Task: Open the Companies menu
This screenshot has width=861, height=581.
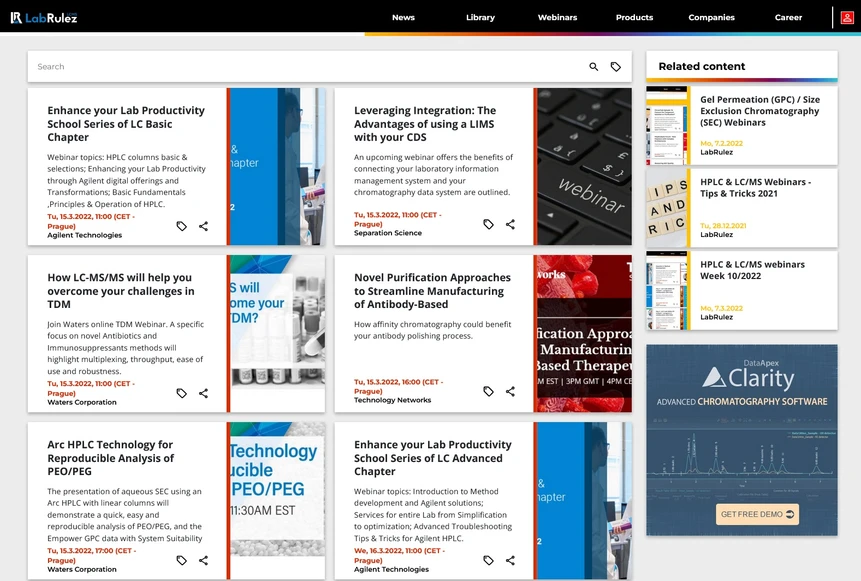Action: pyautogui.click(x=711, y=18)
